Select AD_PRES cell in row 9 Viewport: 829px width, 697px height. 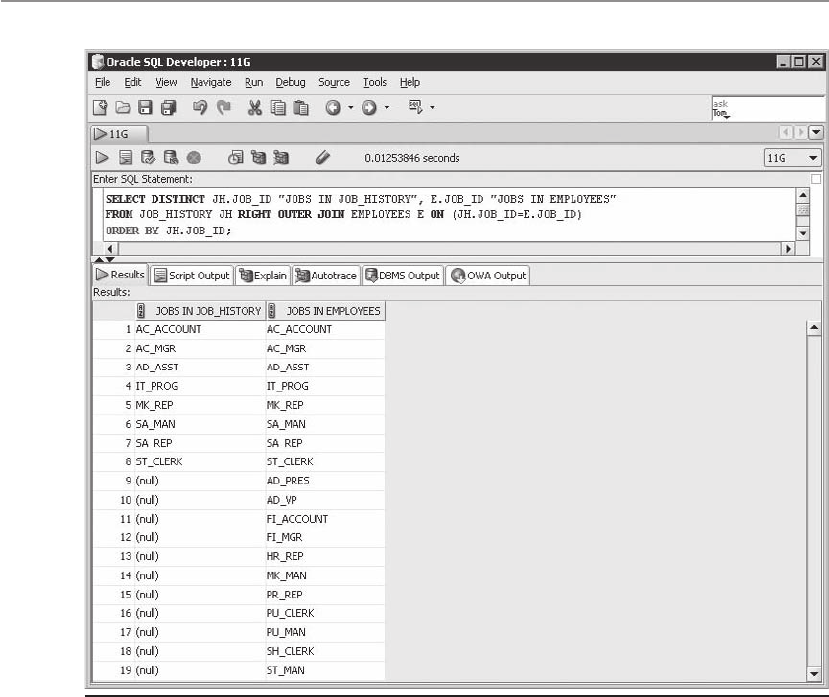coord(325,481)
